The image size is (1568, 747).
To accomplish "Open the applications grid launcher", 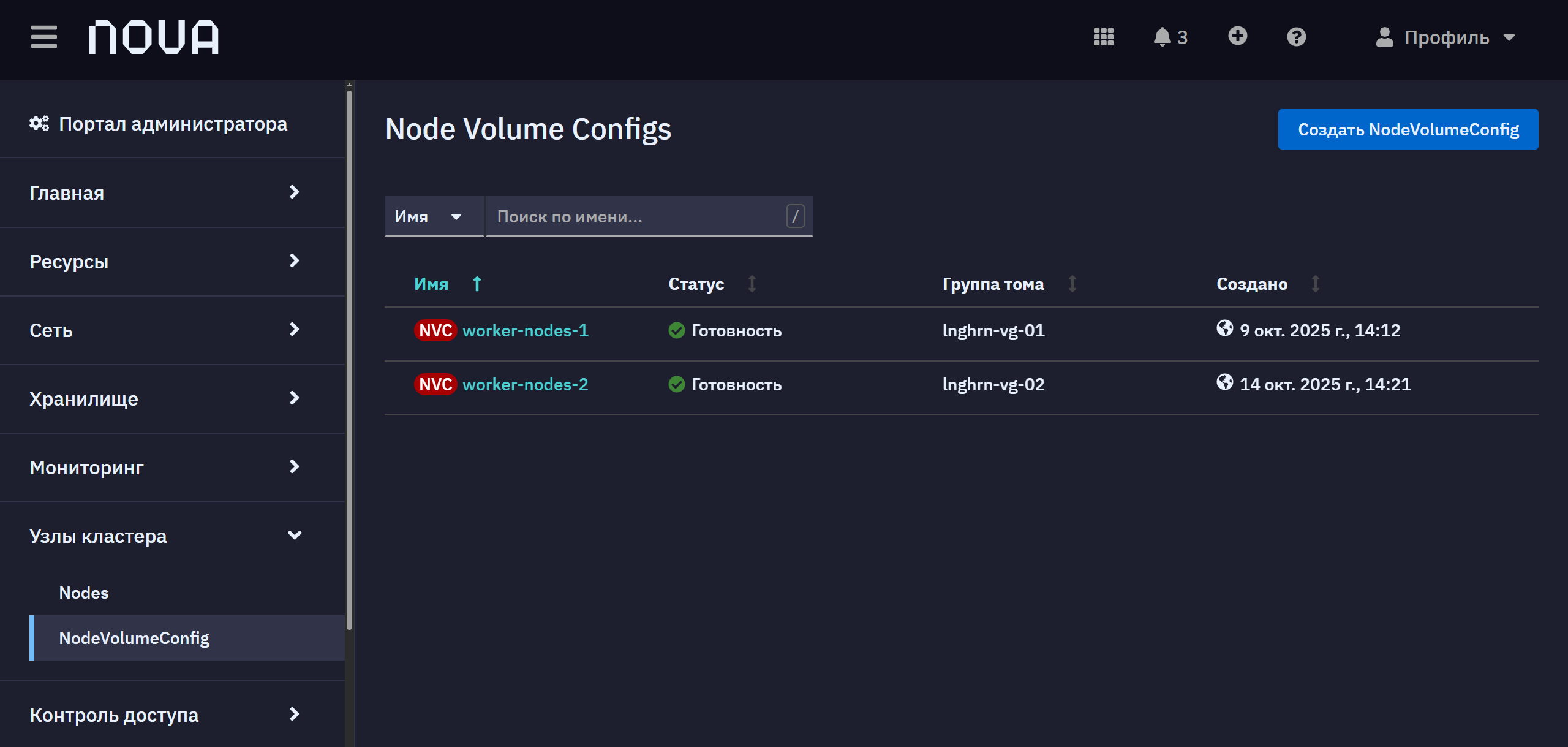I will 1103,37.
